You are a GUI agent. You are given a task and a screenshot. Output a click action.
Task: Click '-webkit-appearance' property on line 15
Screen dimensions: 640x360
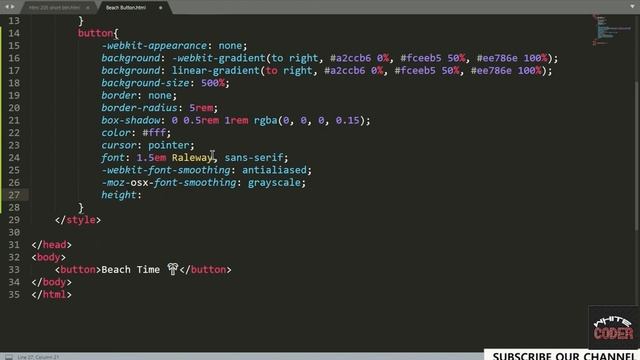[154, 45]
